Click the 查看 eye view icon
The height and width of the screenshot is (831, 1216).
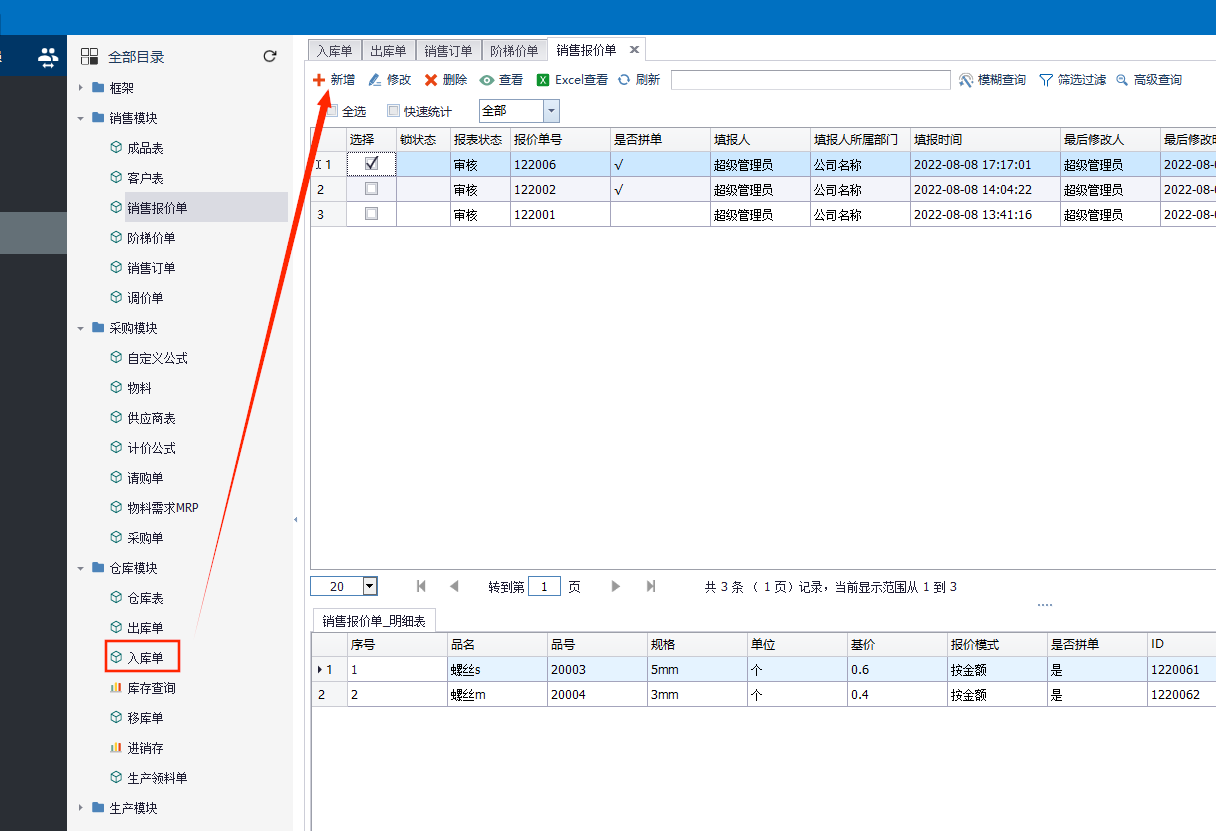click(x=487, y=80)
